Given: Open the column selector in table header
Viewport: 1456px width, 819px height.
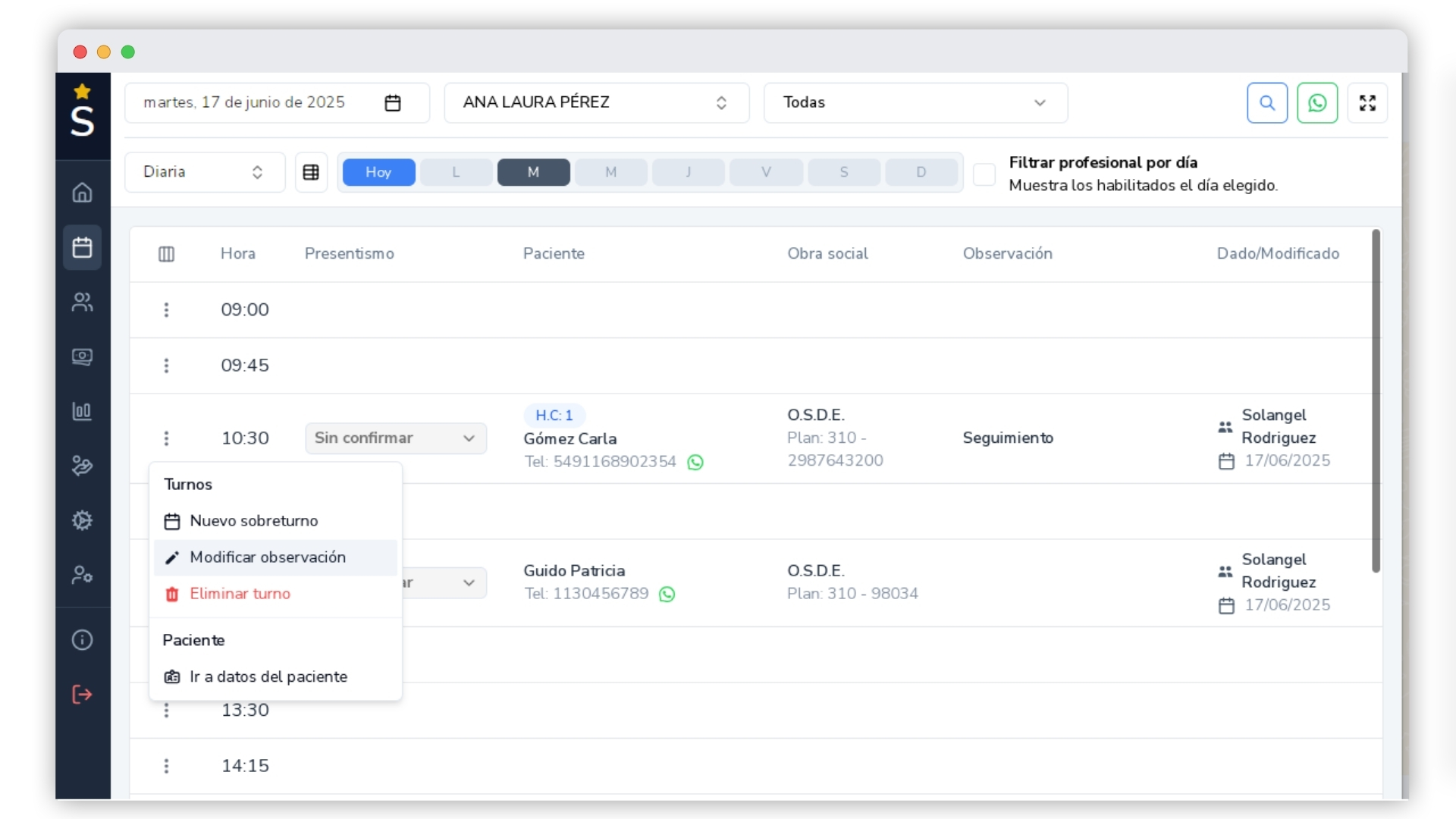Looking at the screenshot, I should coord(166,254).
